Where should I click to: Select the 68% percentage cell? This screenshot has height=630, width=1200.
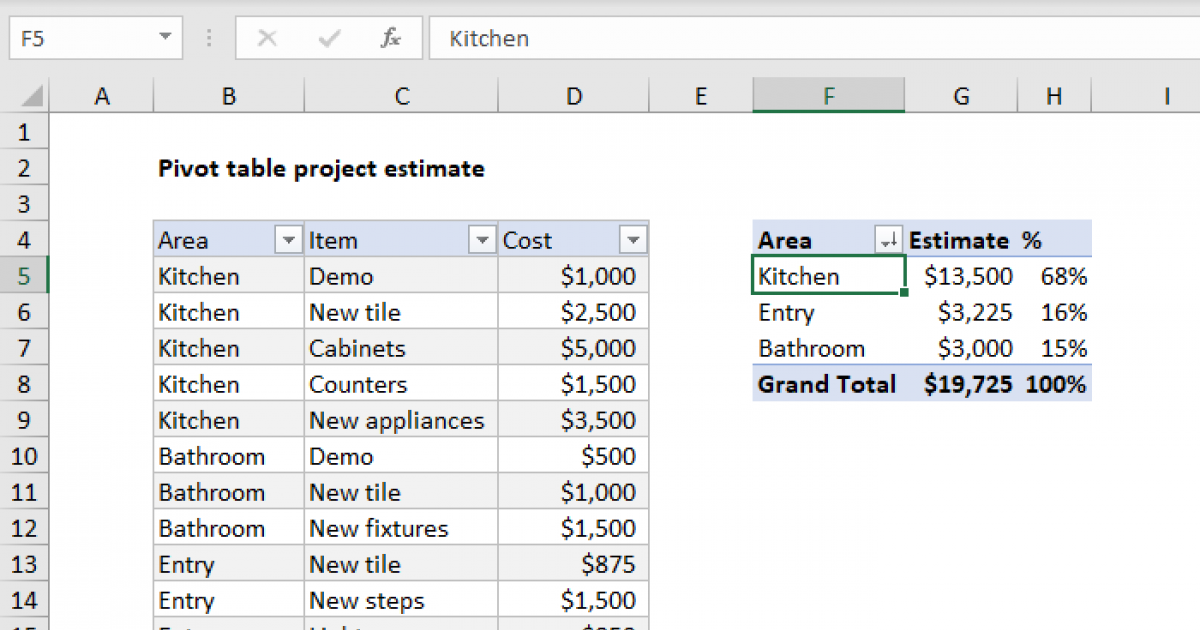pos(1065,276)
